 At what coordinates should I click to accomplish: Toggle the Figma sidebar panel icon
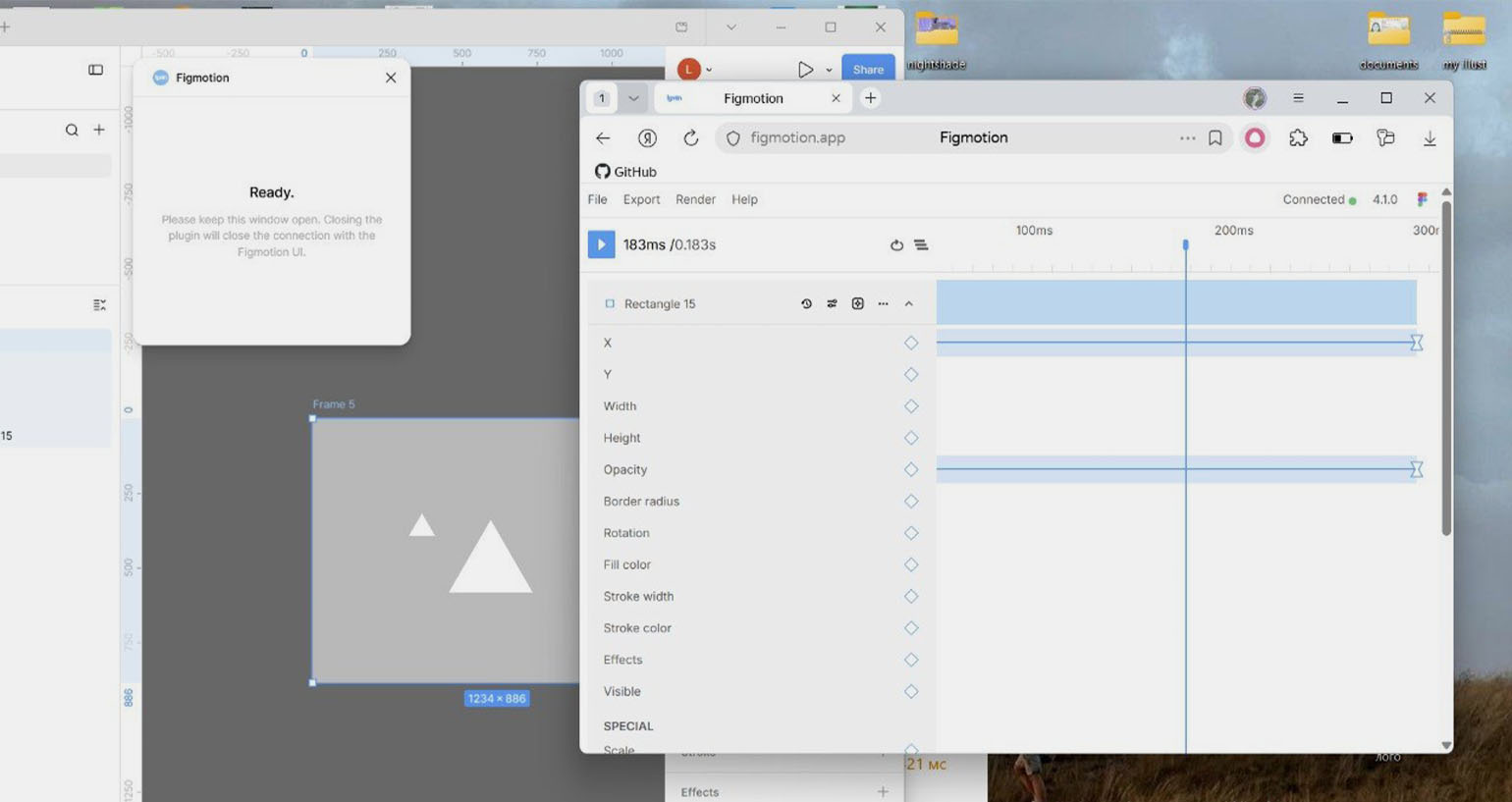[x=95, y=70]
